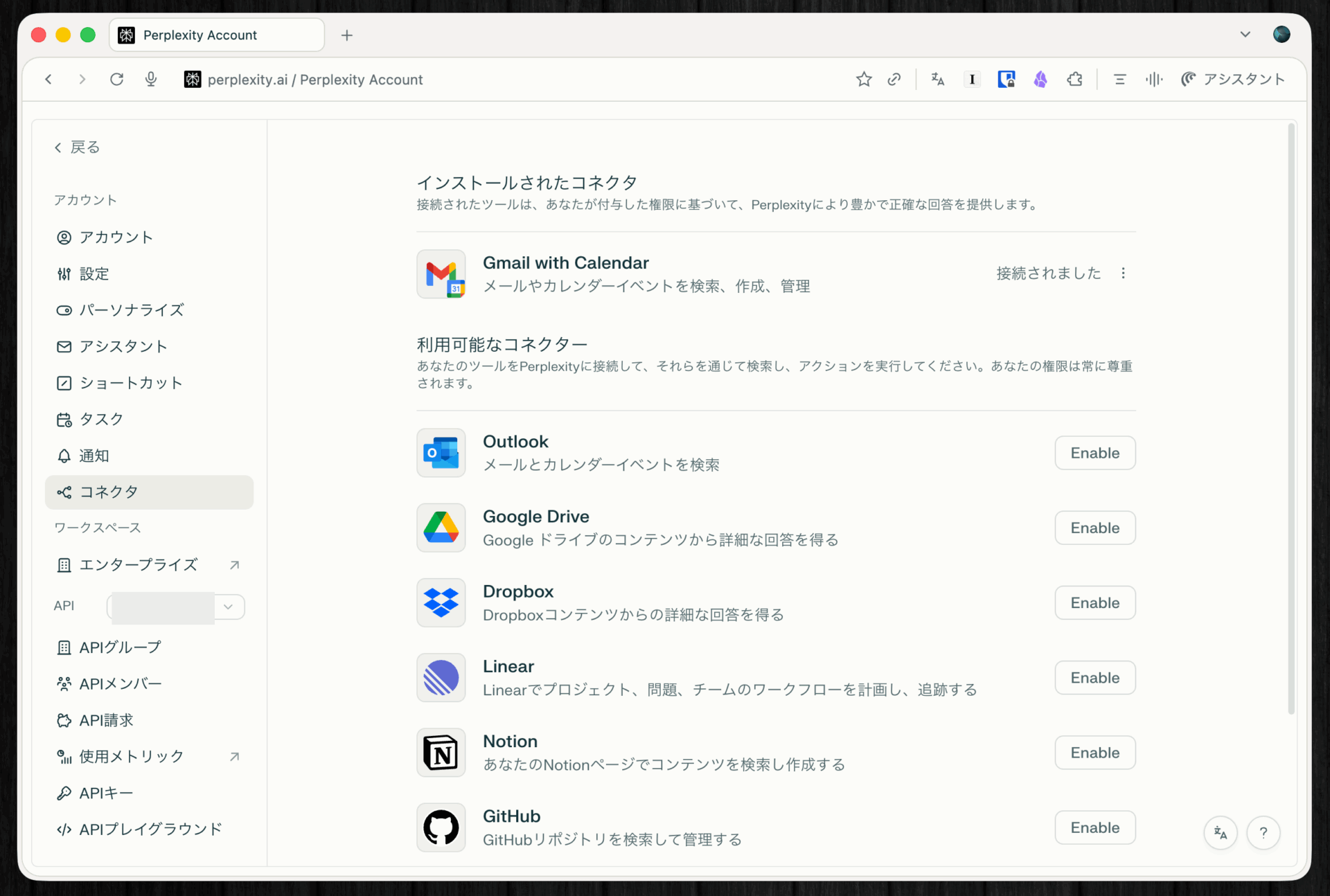Open the help question mark button

1263,832
